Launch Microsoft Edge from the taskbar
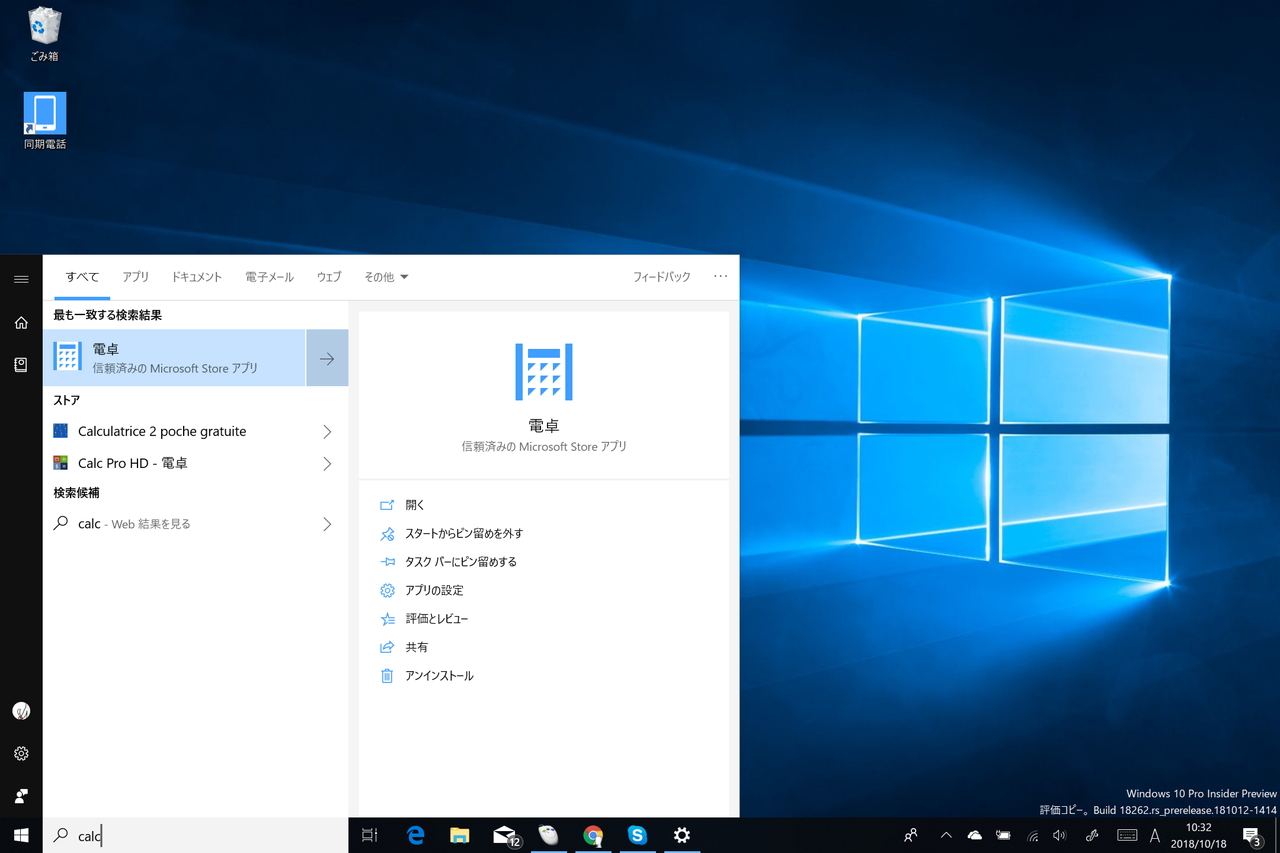 (x=415, y=836)
